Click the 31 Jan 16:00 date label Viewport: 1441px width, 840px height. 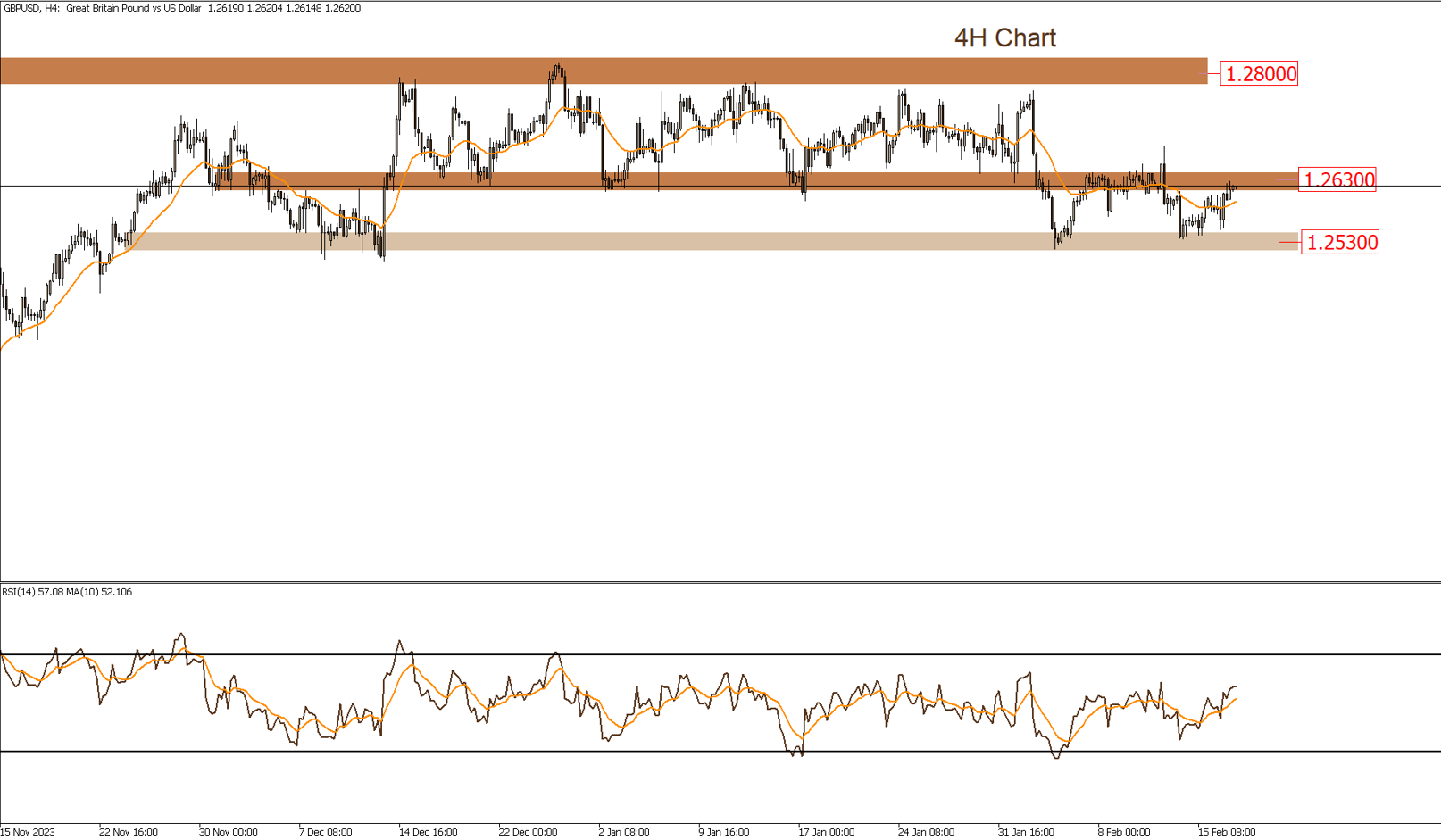[1025, 831]
